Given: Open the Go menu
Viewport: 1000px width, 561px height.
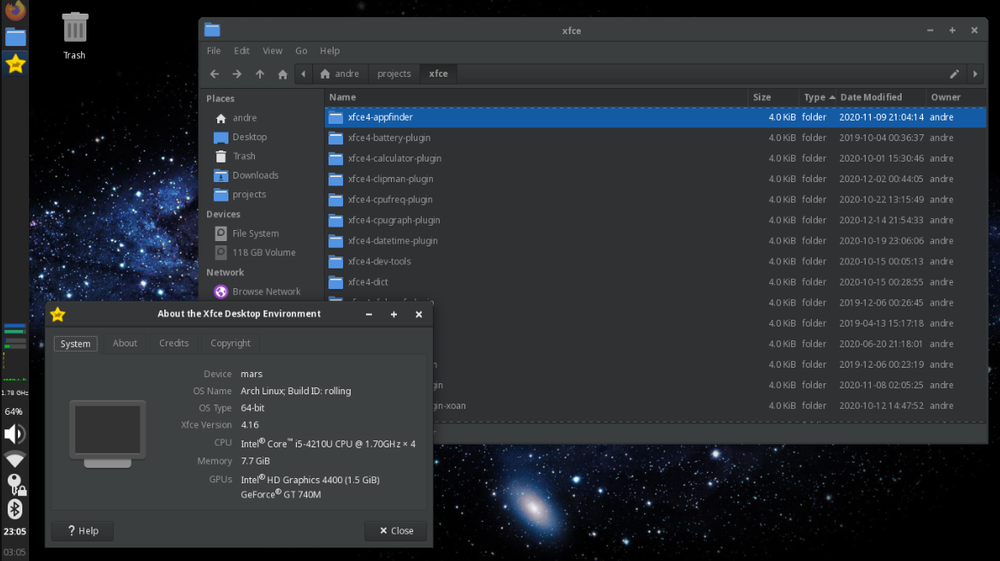Looking at the screenshot, I should (x=301, y=50).
